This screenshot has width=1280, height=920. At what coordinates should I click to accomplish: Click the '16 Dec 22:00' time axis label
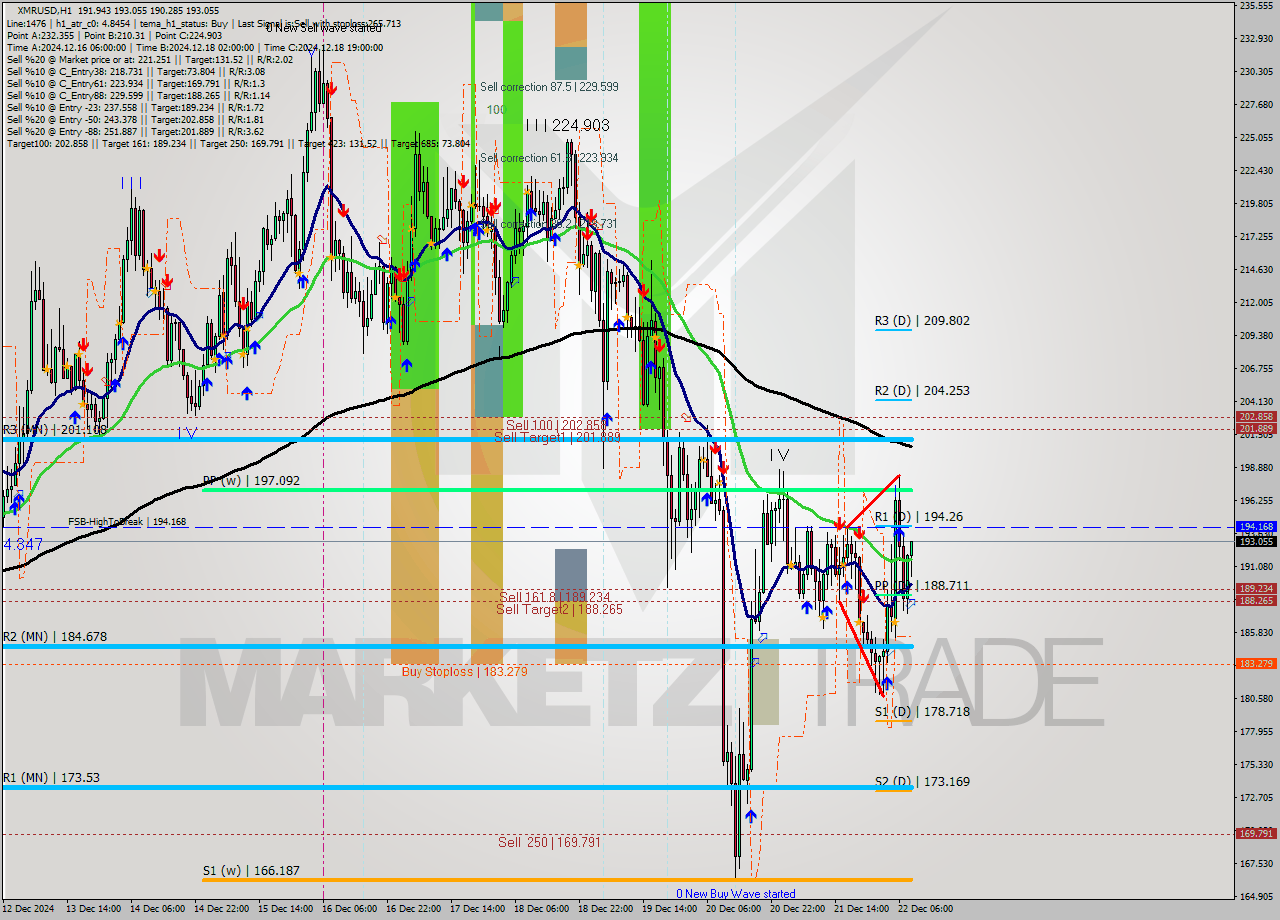click(413, 909)
